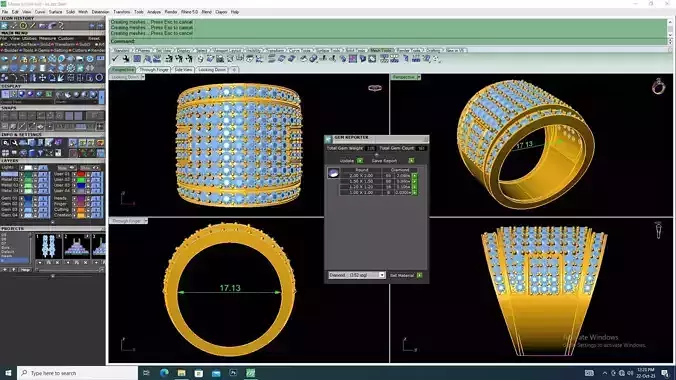Expand the Layers panel bottom arrow

coord(53,223)
